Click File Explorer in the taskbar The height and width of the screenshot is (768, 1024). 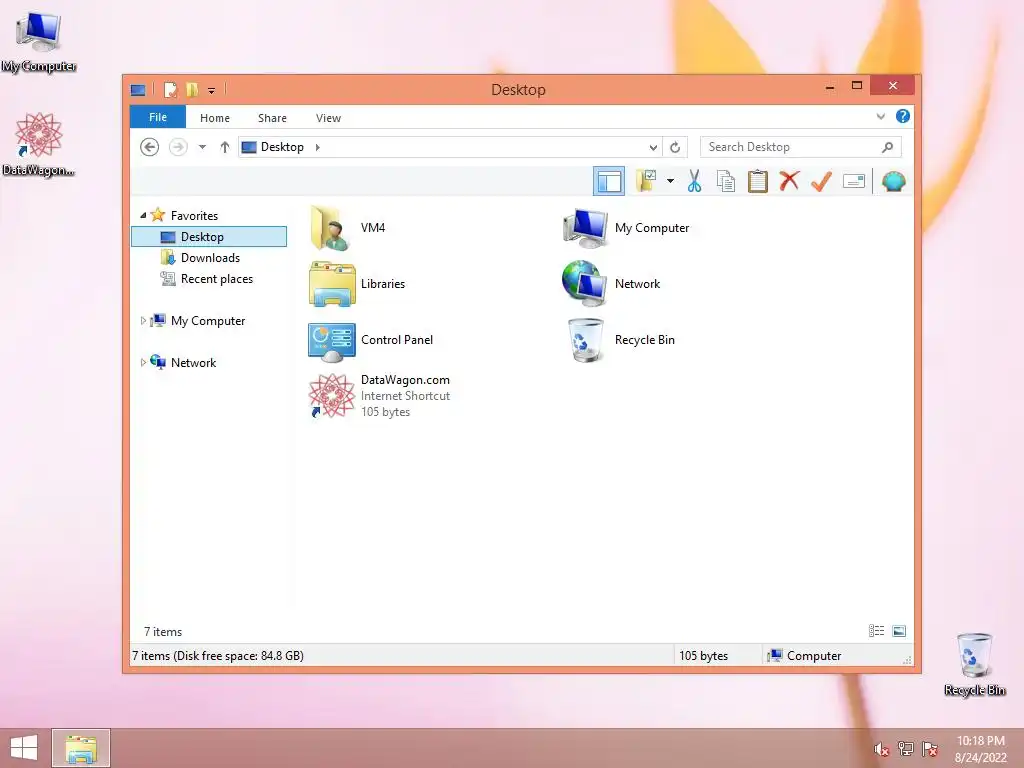point(81,748)
